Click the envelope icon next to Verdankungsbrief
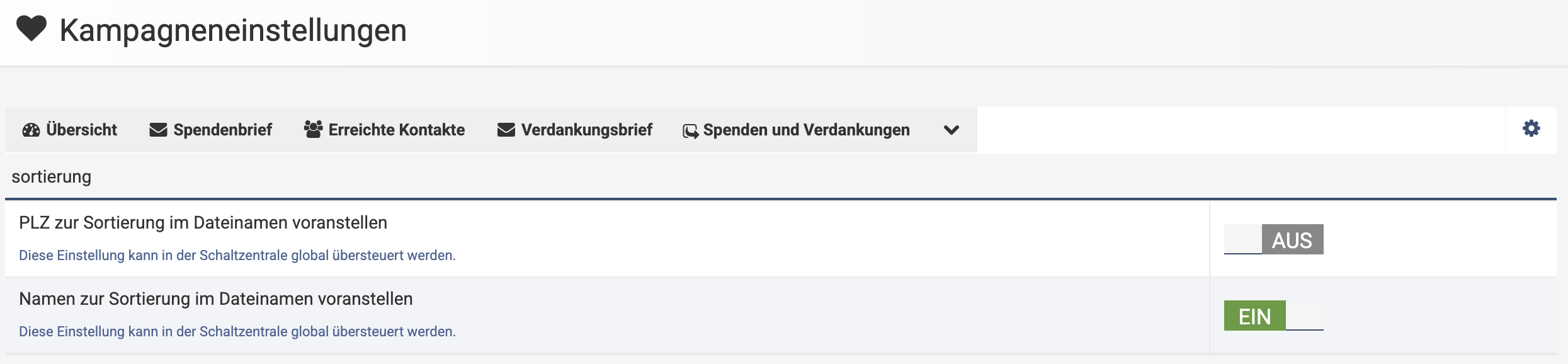 point(506,130)
